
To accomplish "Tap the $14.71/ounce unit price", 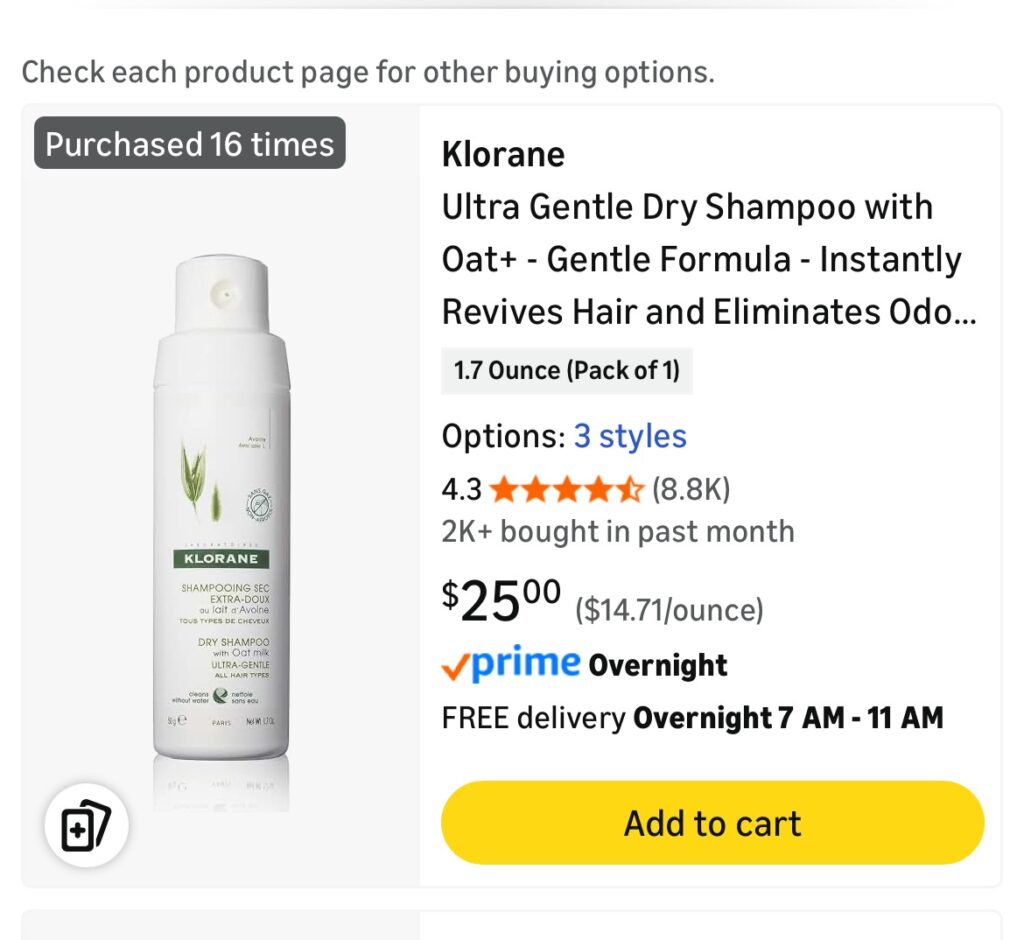I will point(669,609).
